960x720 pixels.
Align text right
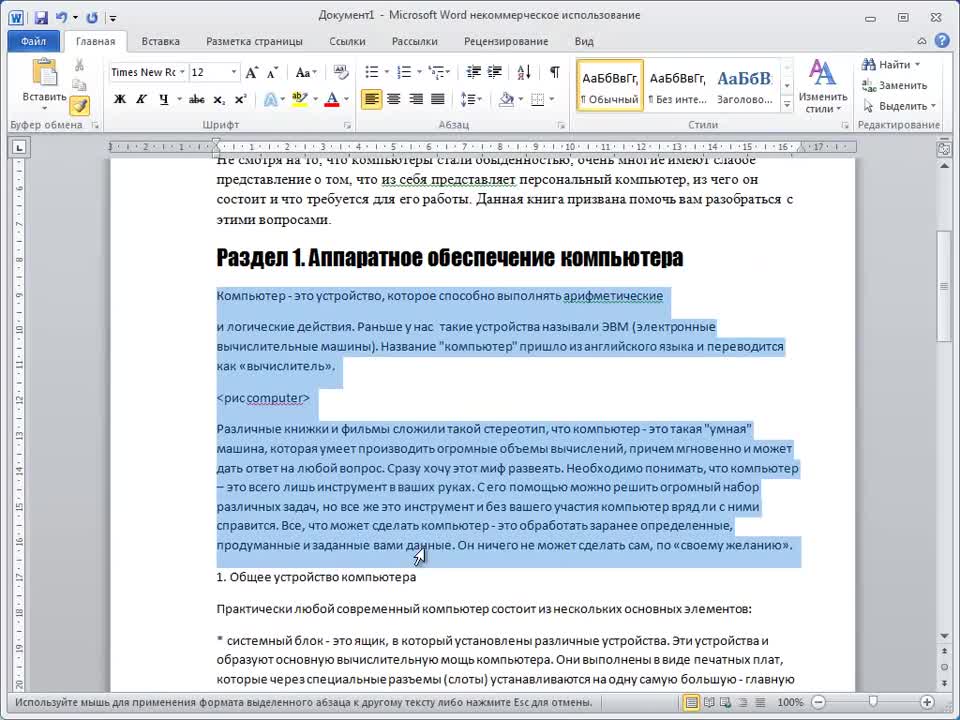[416, 99]
